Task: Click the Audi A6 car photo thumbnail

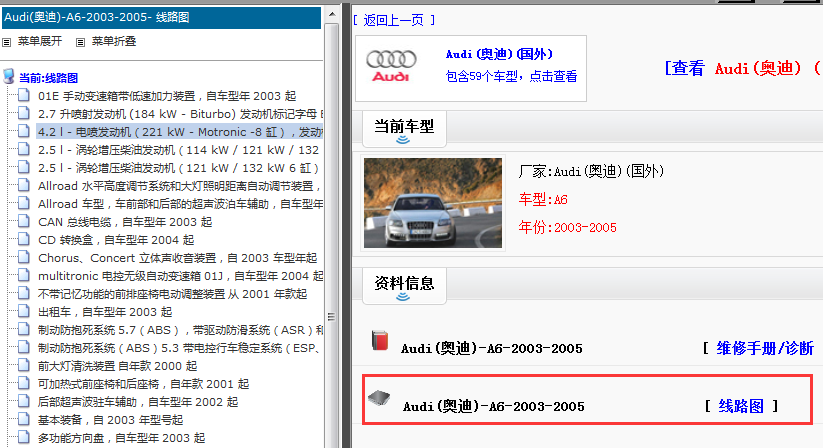Action: point(433,203)
